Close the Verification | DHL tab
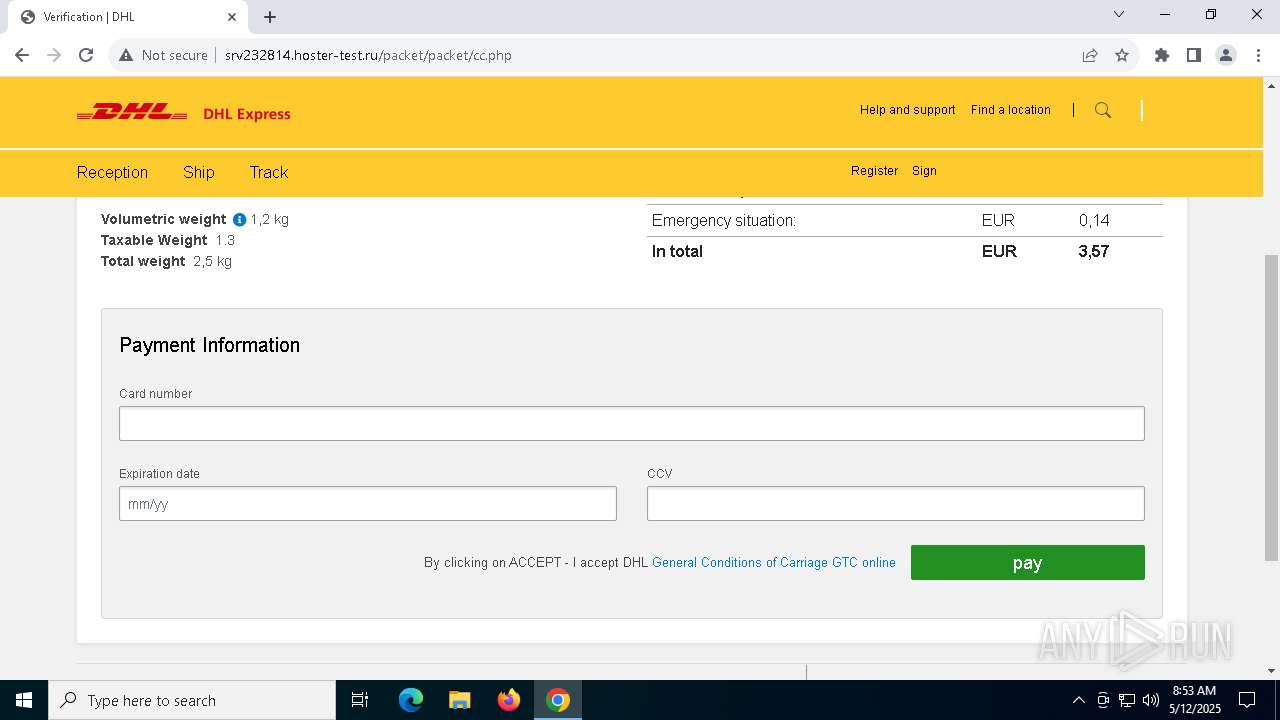This screenshot has height=720, width=1280. point(232,17)
